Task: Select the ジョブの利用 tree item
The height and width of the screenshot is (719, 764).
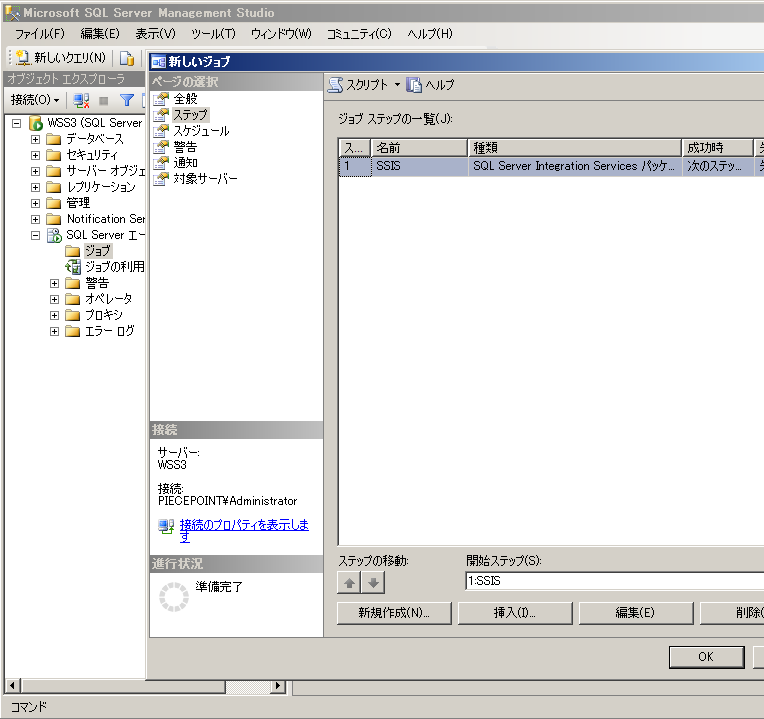Action: coord(115,267)
